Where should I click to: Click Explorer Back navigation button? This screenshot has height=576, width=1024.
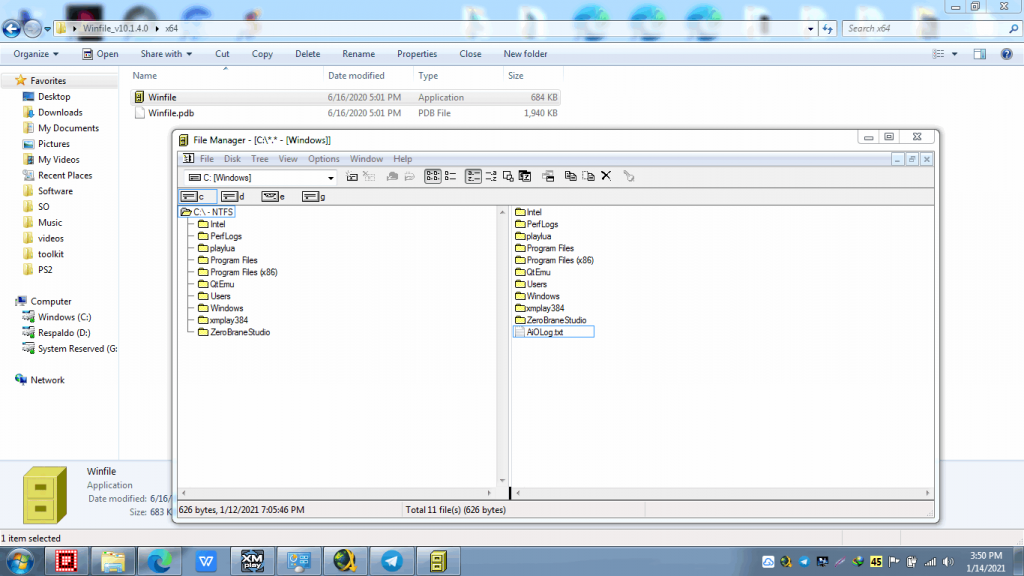point(12,29)
